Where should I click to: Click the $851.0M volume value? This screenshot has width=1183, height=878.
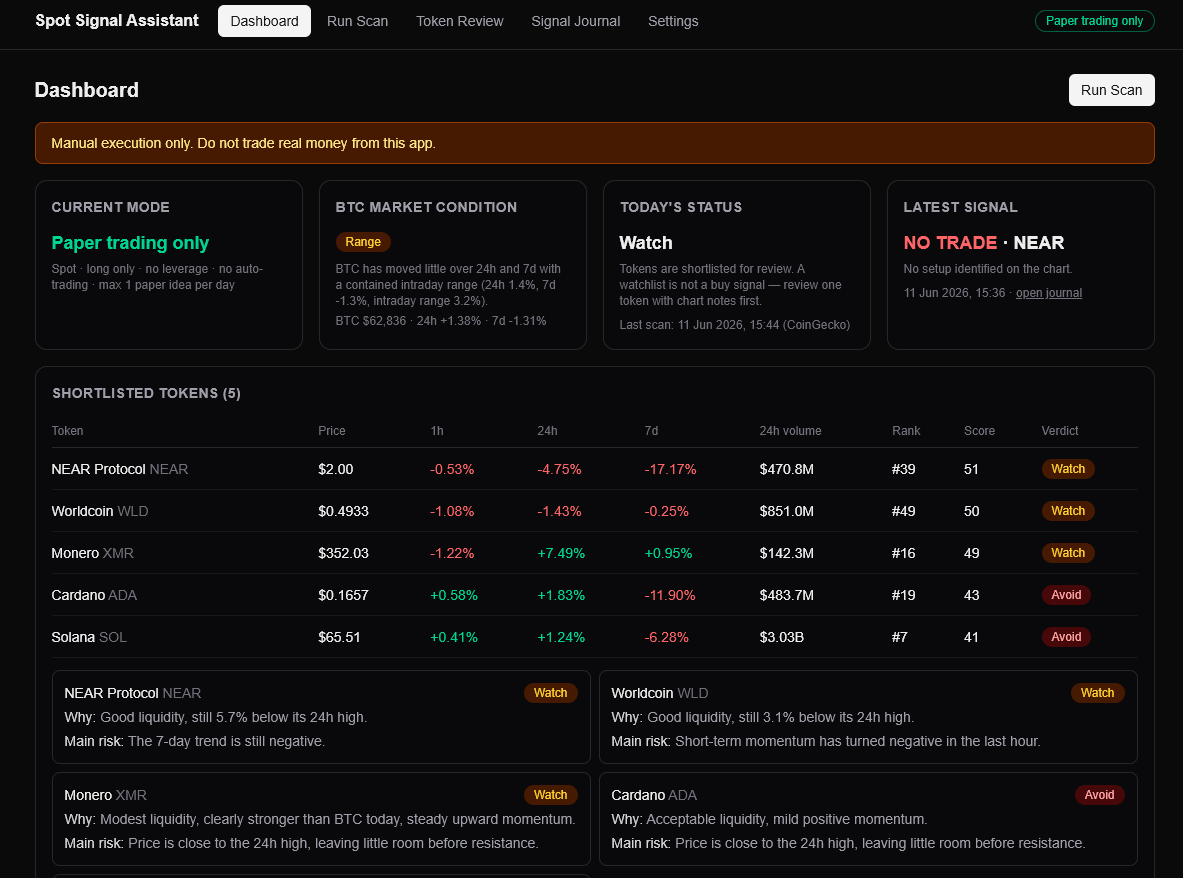[x=787, y=511]
